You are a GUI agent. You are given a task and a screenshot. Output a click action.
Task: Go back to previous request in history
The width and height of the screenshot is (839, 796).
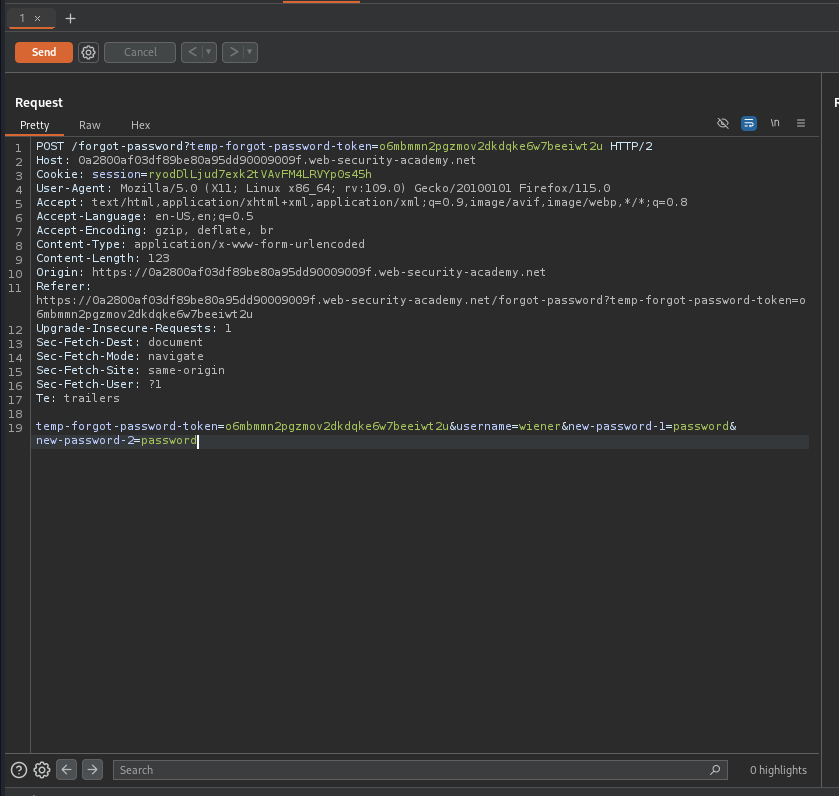192,52
